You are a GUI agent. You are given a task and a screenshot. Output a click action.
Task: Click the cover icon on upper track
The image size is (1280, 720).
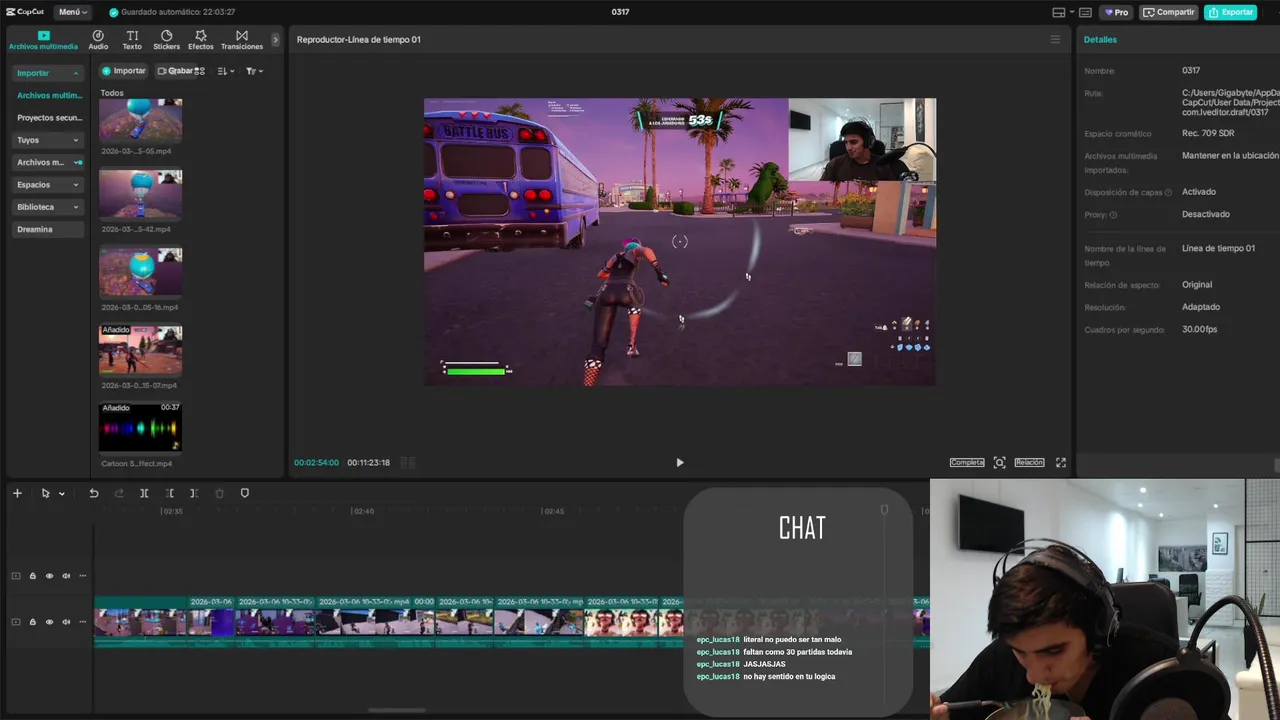(x=15, y=576)
